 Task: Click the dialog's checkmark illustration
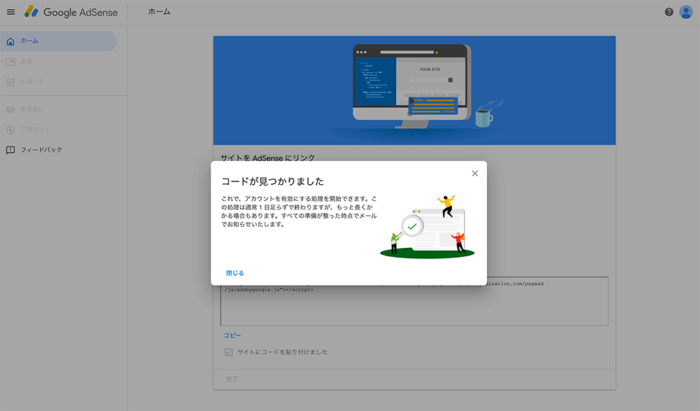coord(427,227)
